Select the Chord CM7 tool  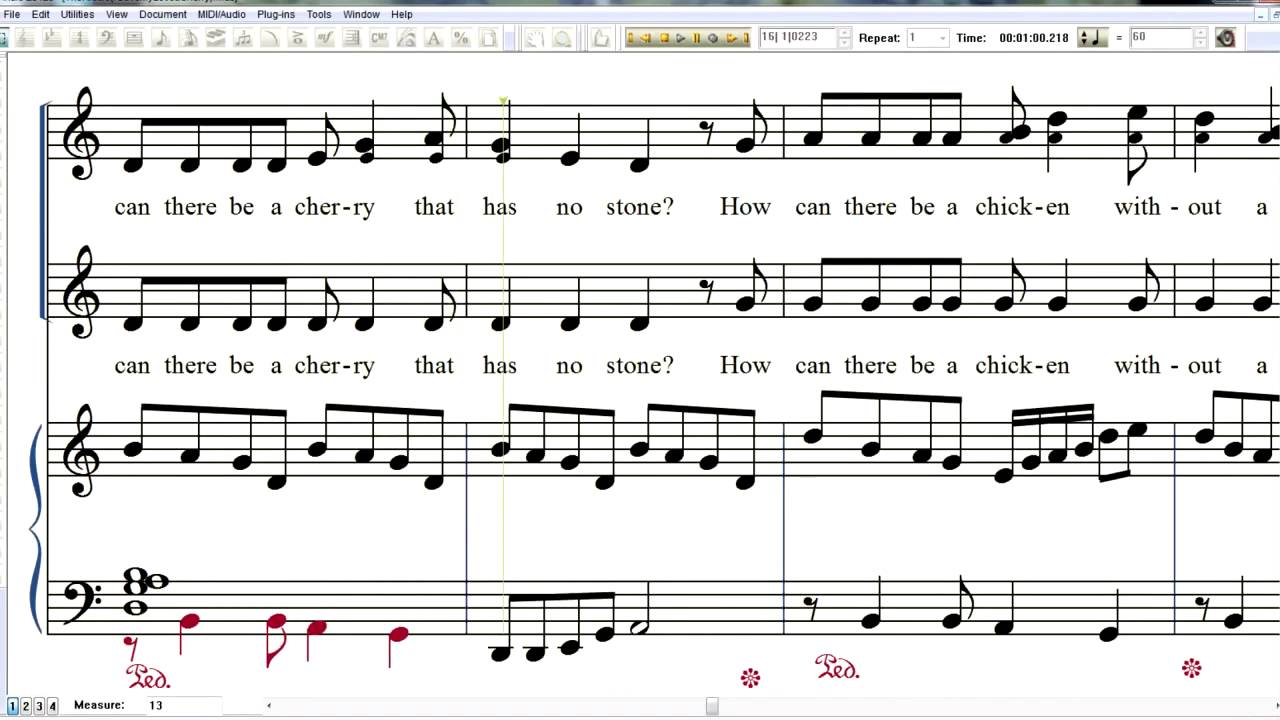(x=379, y=38)
